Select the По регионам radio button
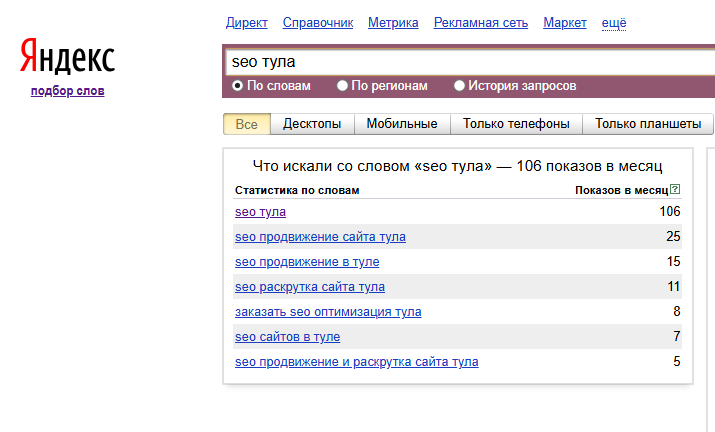The width and height of the screenshot is (715, 432). tap(343, 86)
